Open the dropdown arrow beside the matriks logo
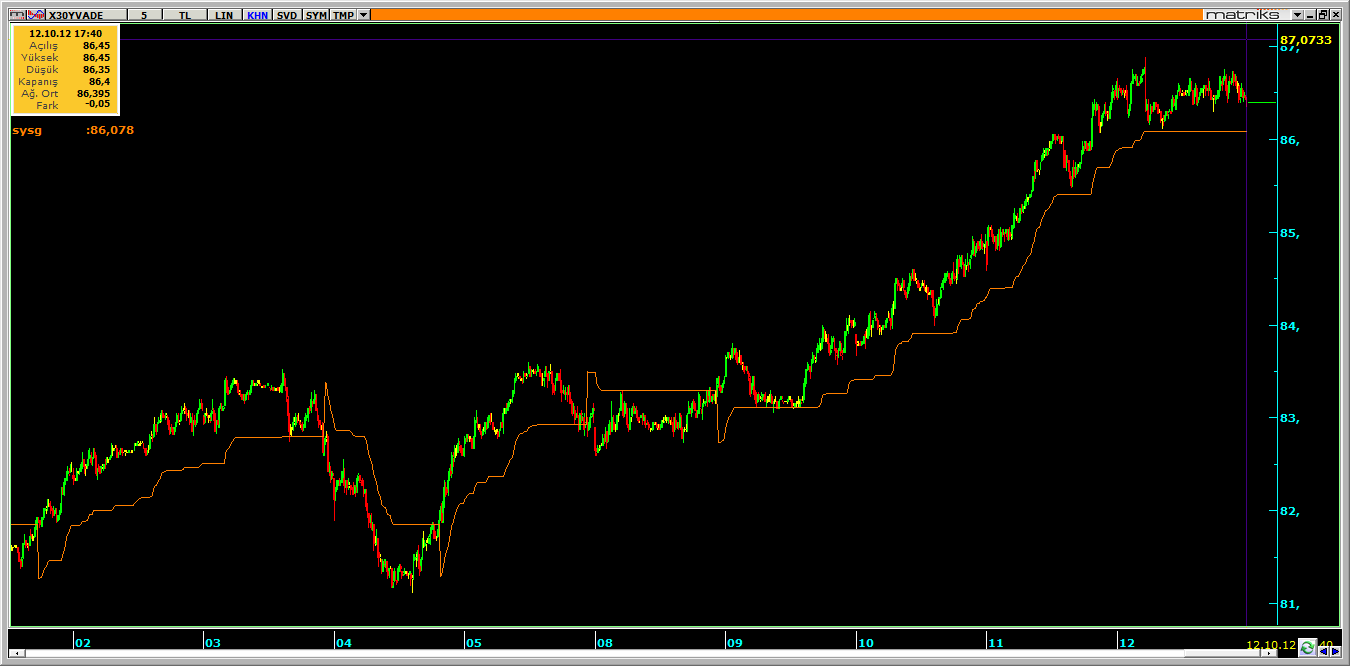 (1297, 15)
